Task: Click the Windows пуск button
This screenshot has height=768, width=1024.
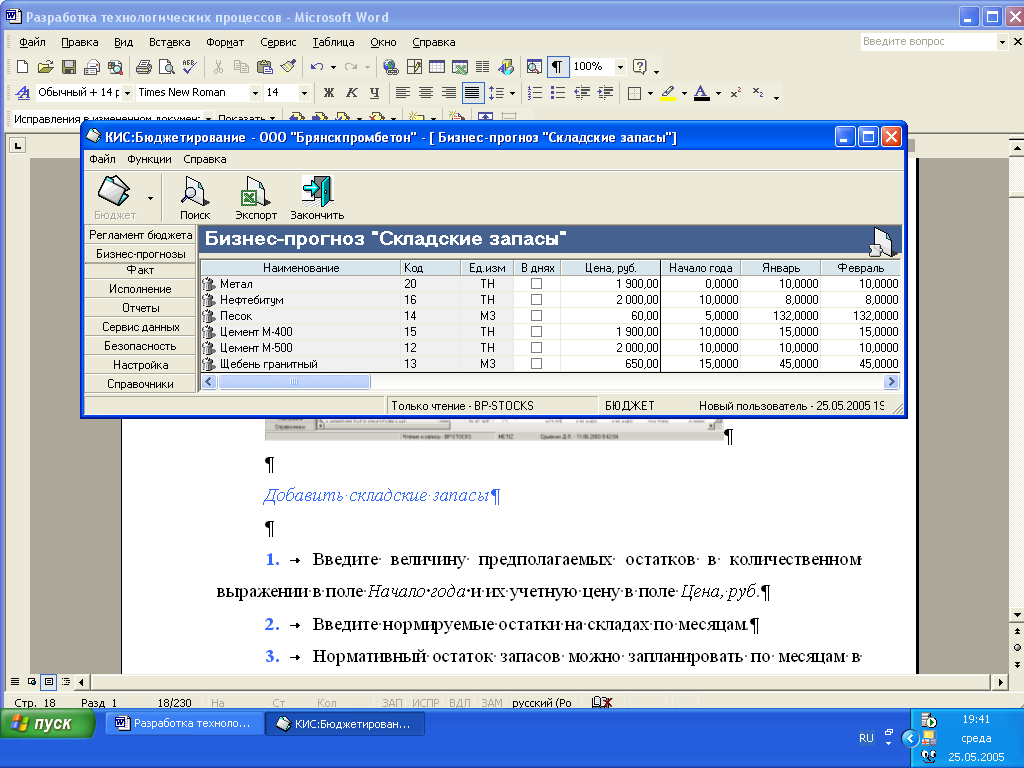Action: 48,724
